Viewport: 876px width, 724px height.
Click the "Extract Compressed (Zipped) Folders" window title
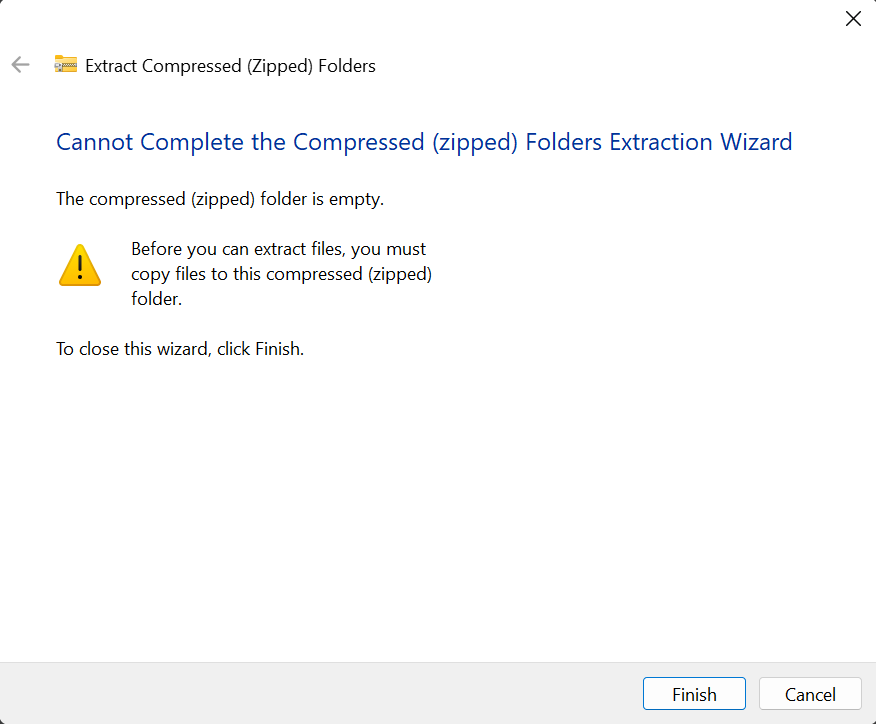[x=230, y=66]
